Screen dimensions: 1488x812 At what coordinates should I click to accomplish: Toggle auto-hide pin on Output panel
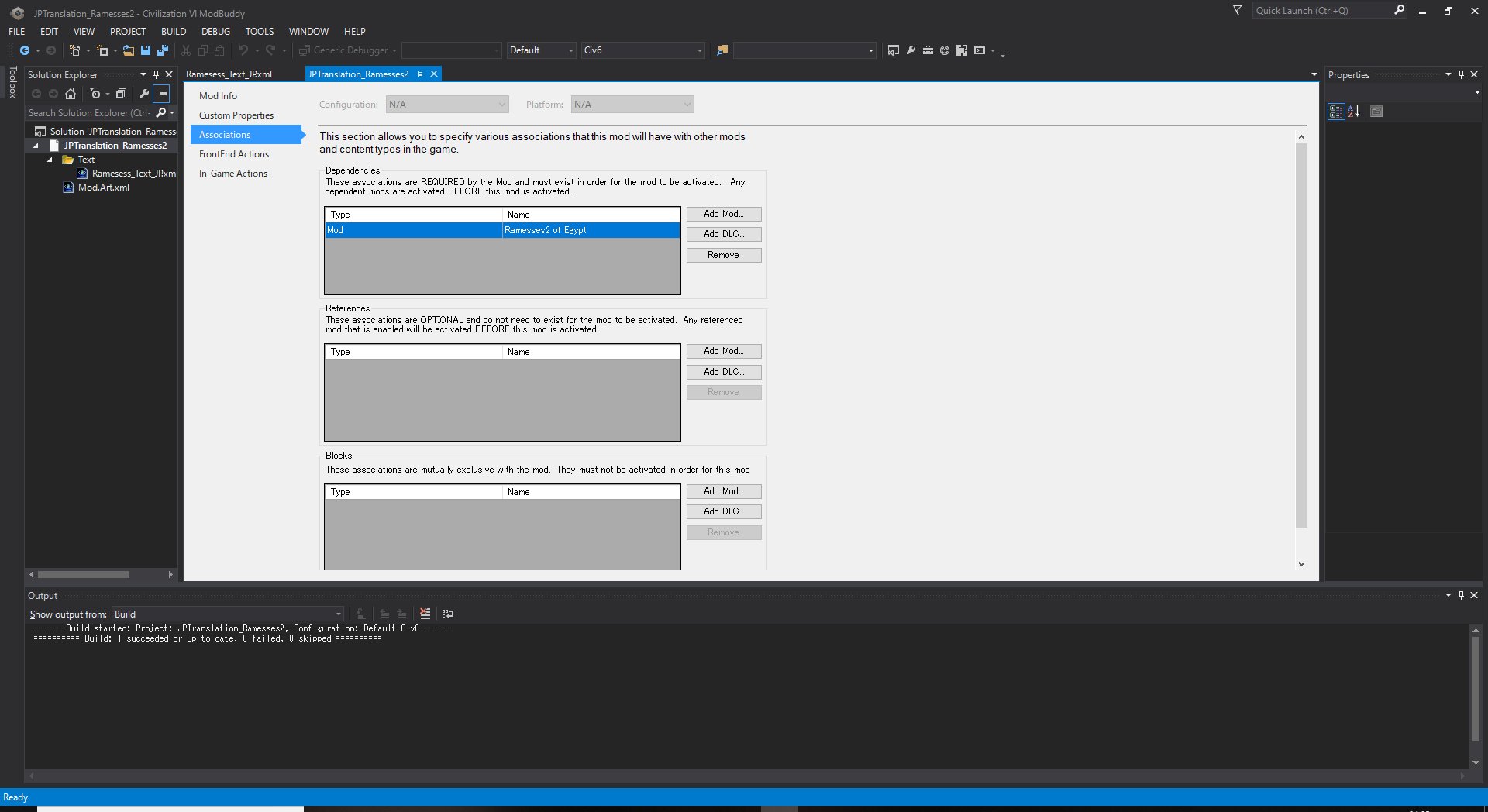[1461, 596]
